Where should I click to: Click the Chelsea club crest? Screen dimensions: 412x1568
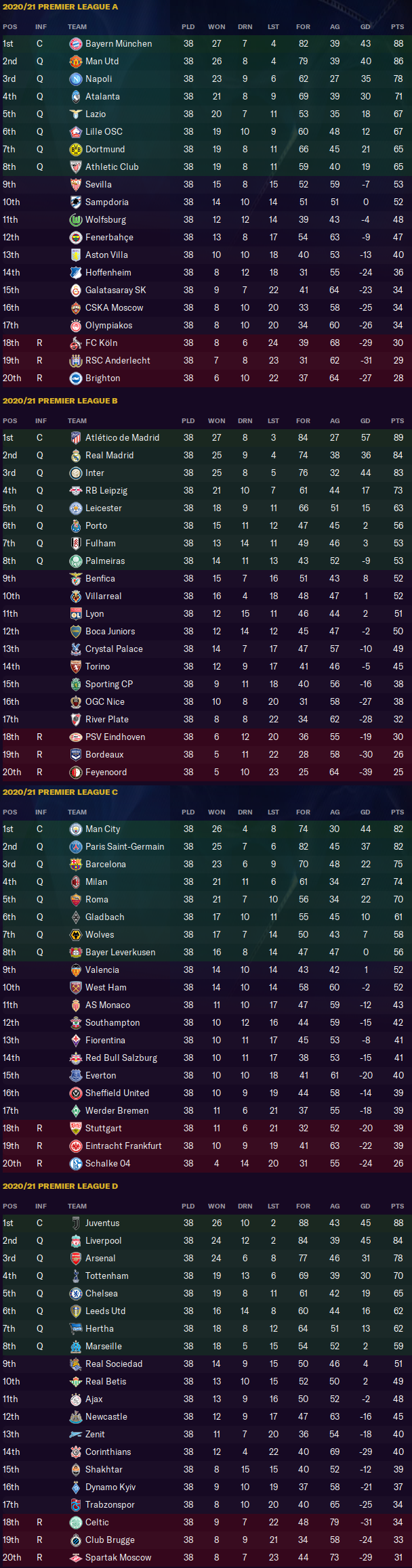[76, 1293]
